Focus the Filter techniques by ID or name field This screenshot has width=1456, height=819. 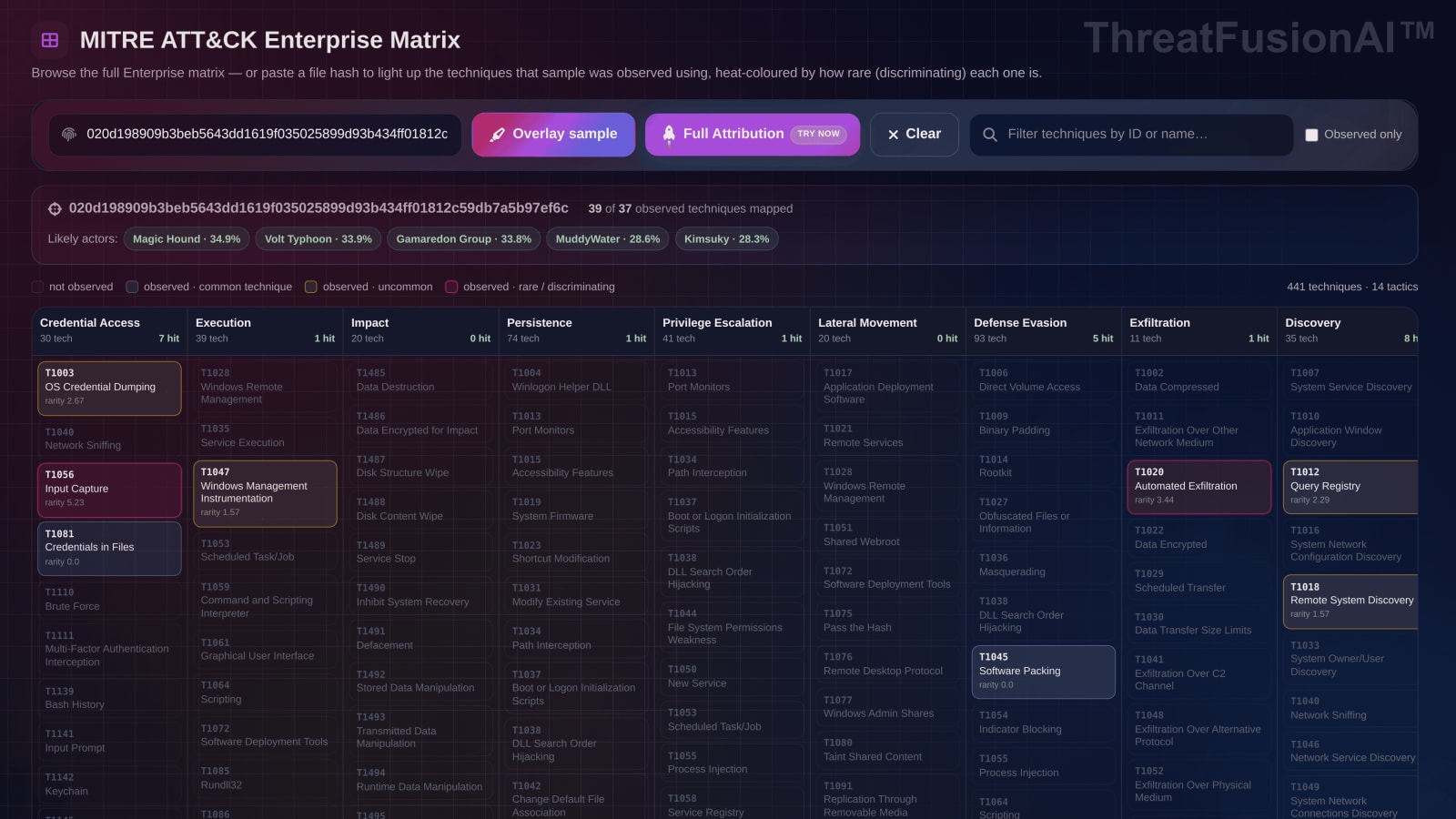[1131, 135]
